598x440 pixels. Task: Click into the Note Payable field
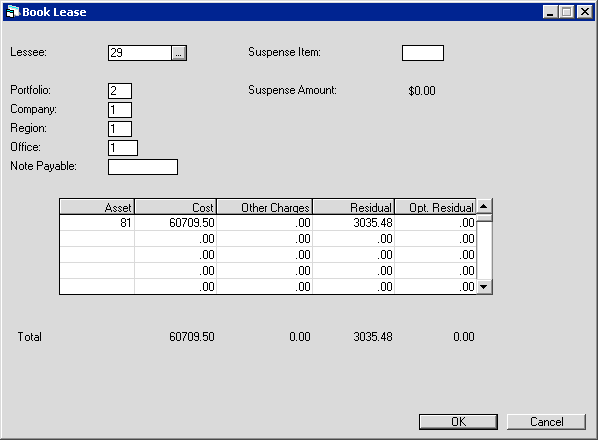click(x=143, y=167)
